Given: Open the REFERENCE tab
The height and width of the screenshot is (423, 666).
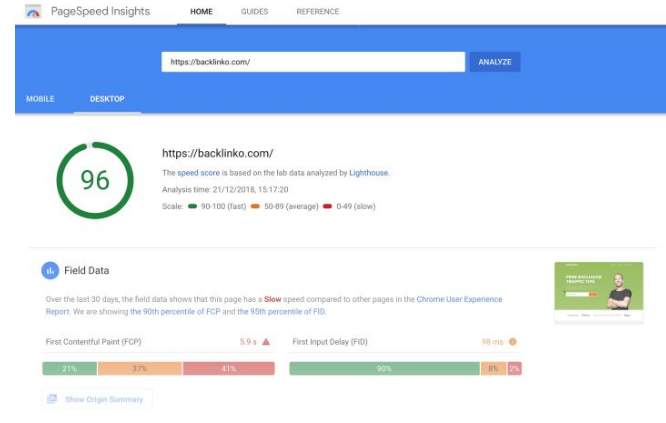Looking at the screenshot, I should click(318, 12).
